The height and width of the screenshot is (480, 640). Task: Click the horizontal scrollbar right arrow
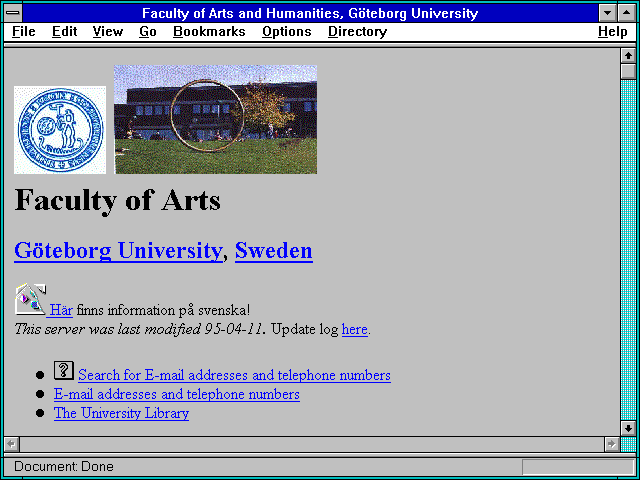pyautogui.click(x=612, y=444)
